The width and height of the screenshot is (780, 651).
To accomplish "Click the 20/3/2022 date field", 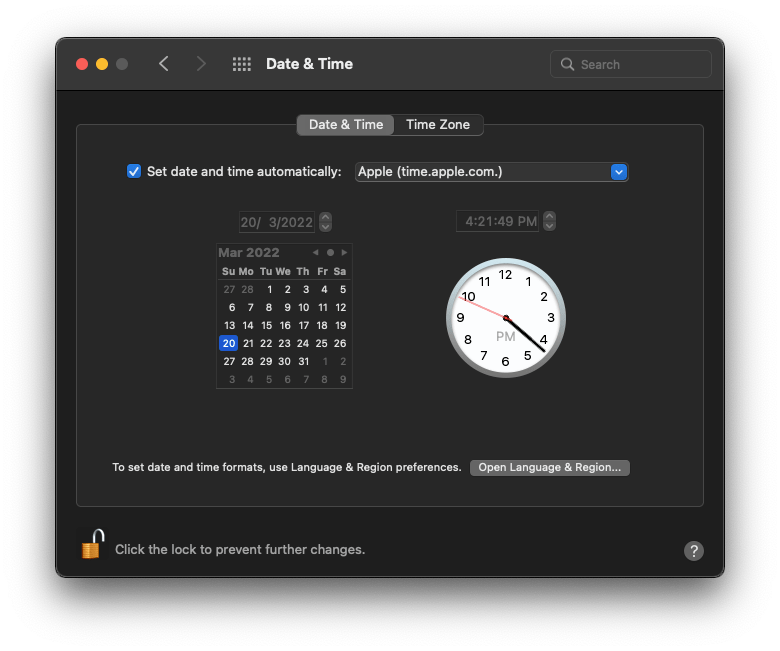I will [x=277, y=222].
